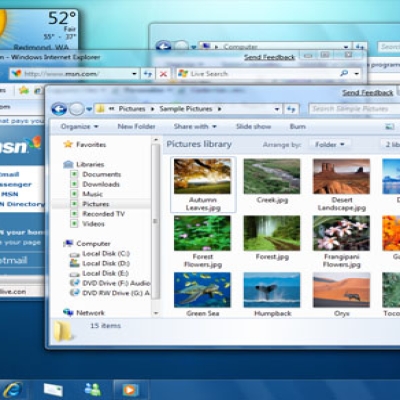
Task: Click refresh button beside Pictures address bar
Action: tap(291, 109)
